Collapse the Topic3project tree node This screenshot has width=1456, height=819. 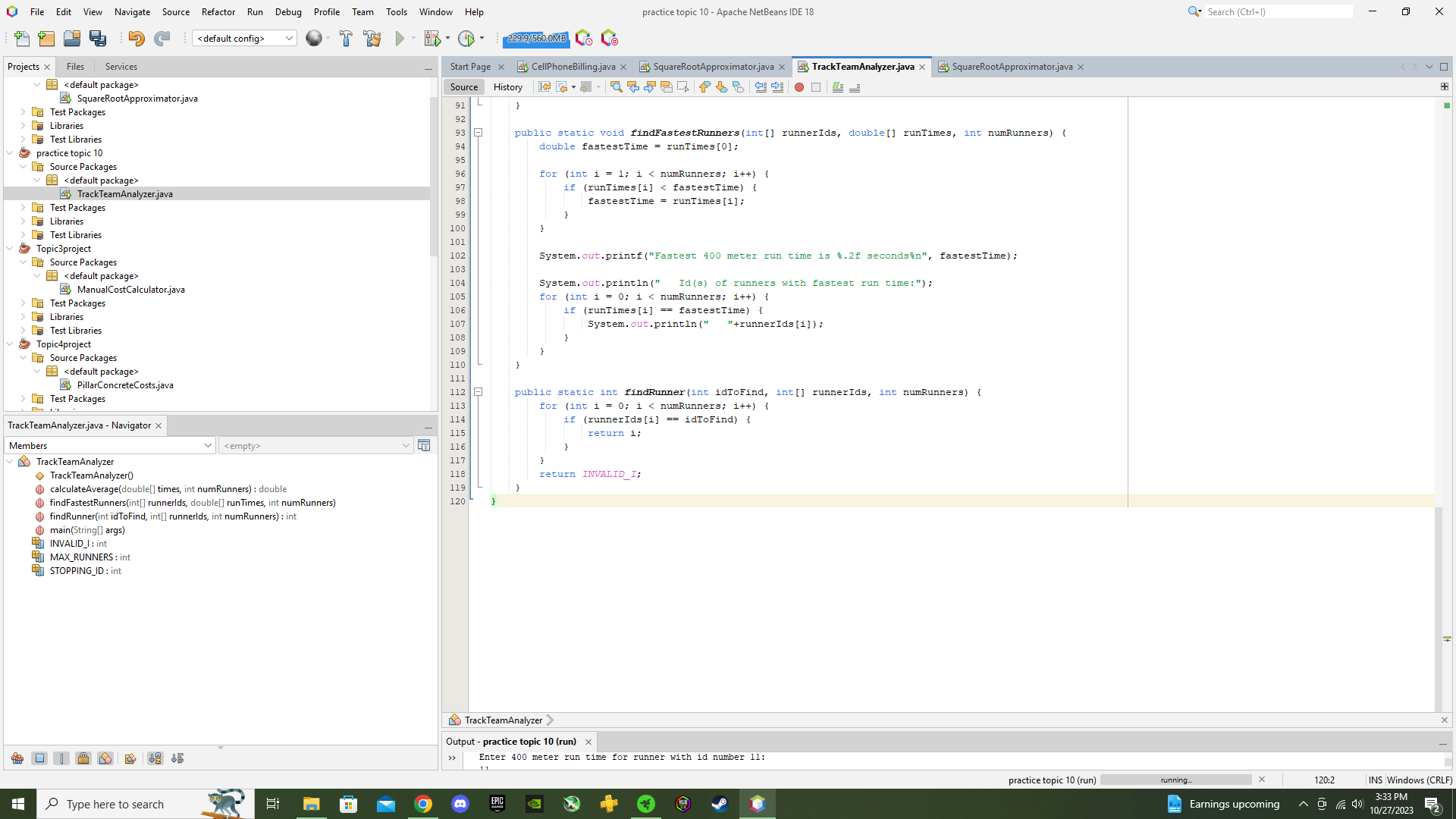coord(9,248)
